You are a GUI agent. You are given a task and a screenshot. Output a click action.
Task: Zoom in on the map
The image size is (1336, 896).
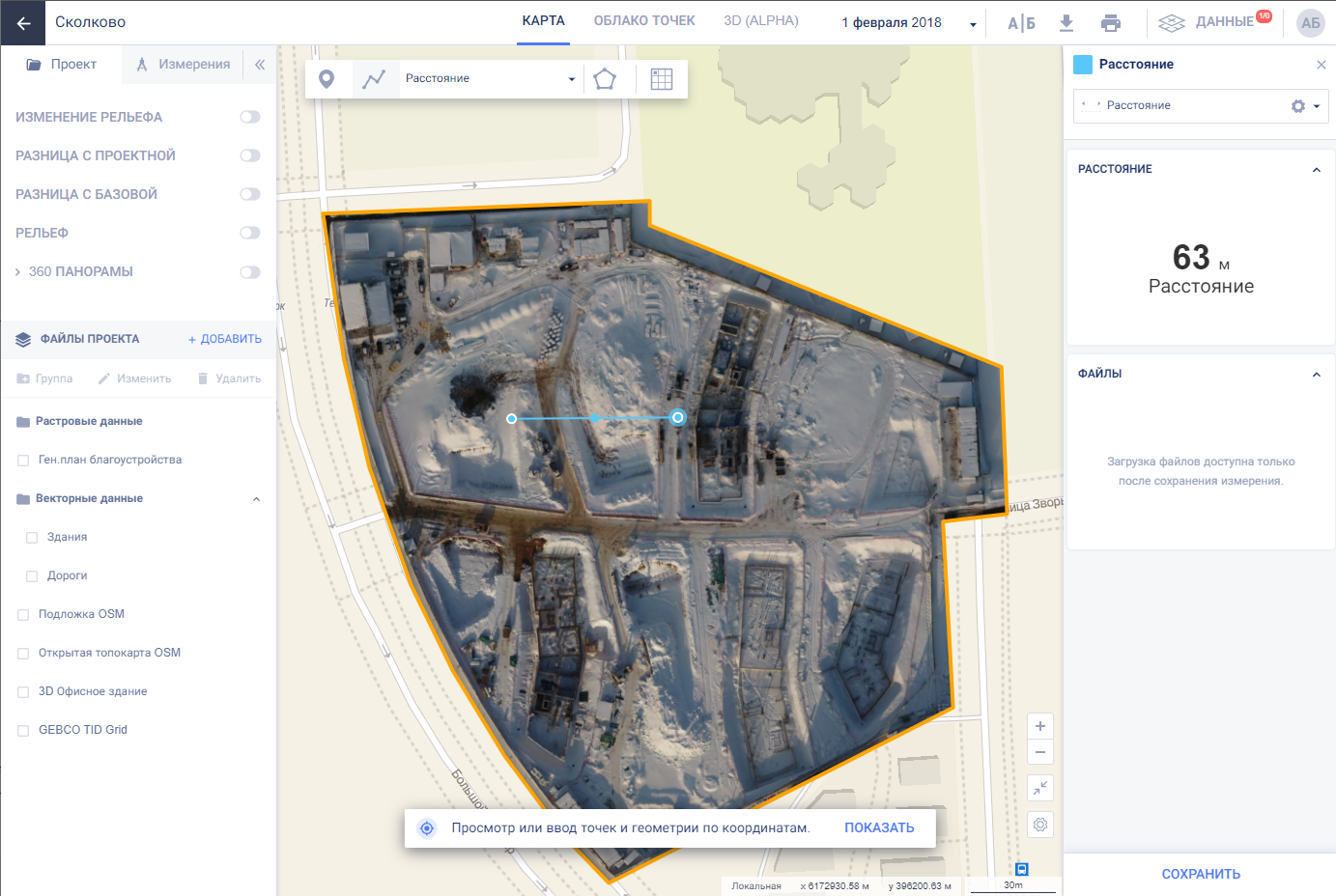(x=1040, y=726)
